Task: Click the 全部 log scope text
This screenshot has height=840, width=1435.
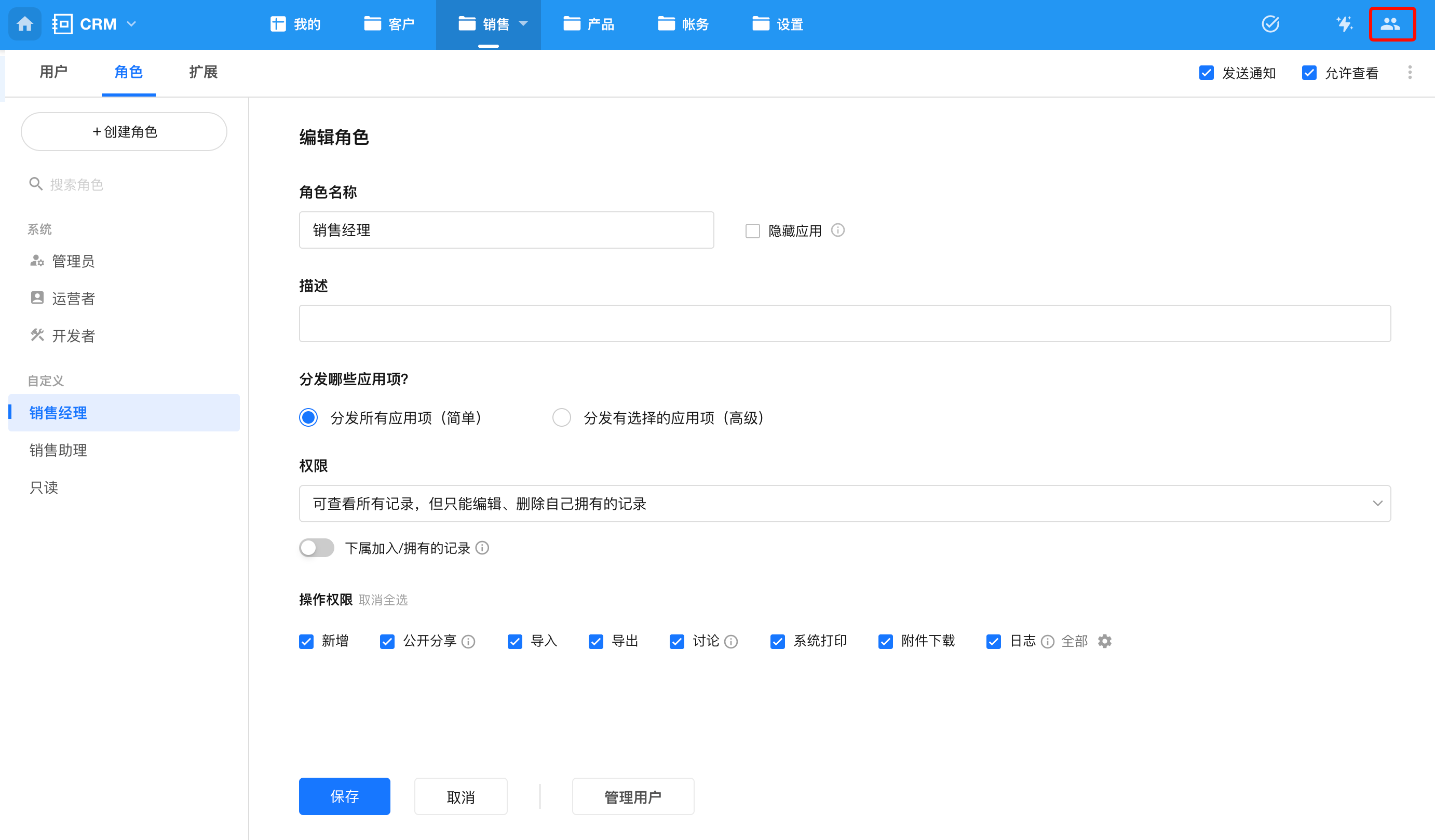Action: click(x=1075, y=641)
